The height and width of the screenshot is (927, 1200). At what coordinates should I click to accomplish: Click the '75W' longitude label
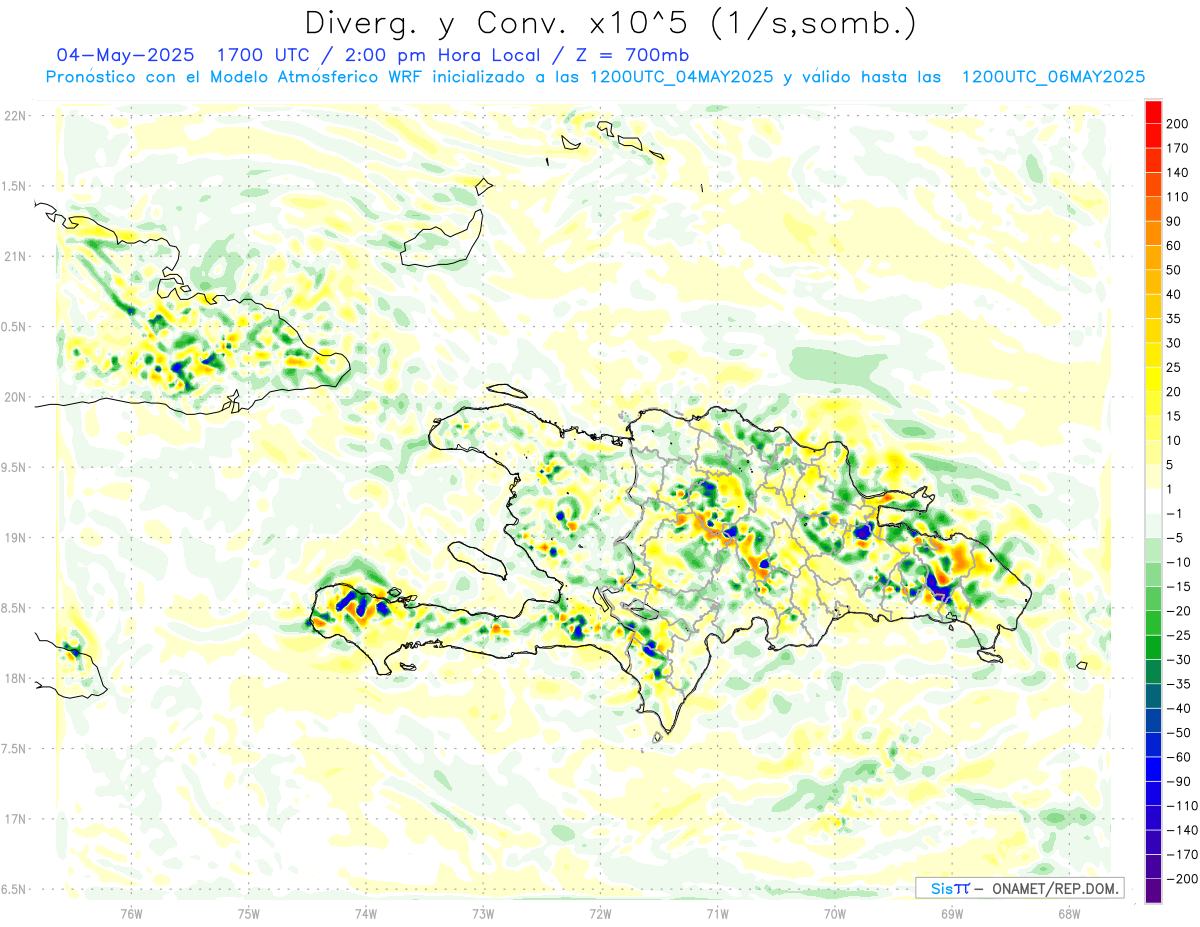[x=249, y=913]
